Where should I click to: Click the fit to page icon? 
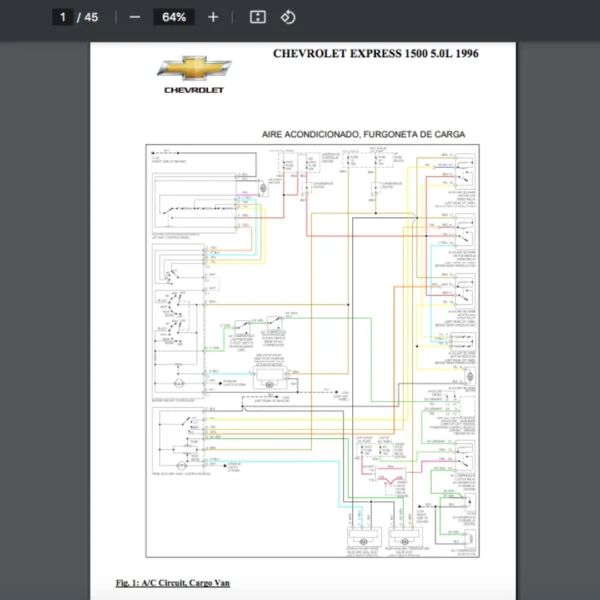tap(257, 17)
